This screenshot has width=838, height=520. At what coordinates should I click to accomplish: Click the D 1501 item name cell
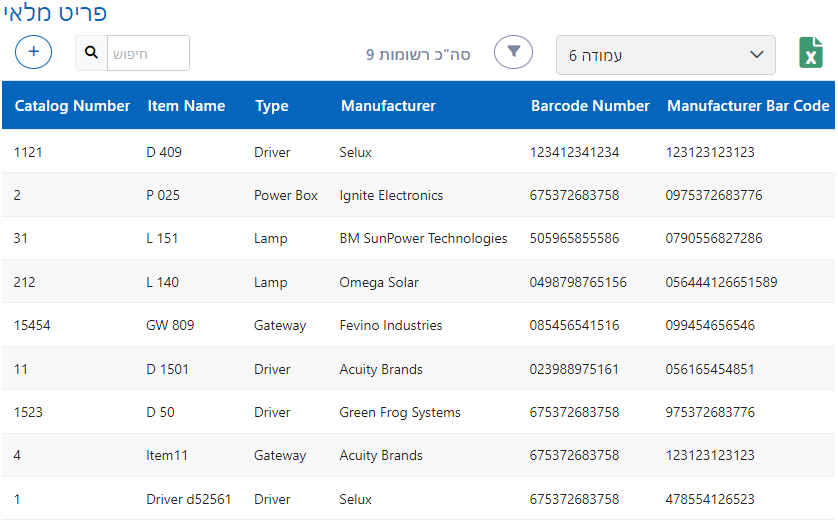(x=168, y=370)
